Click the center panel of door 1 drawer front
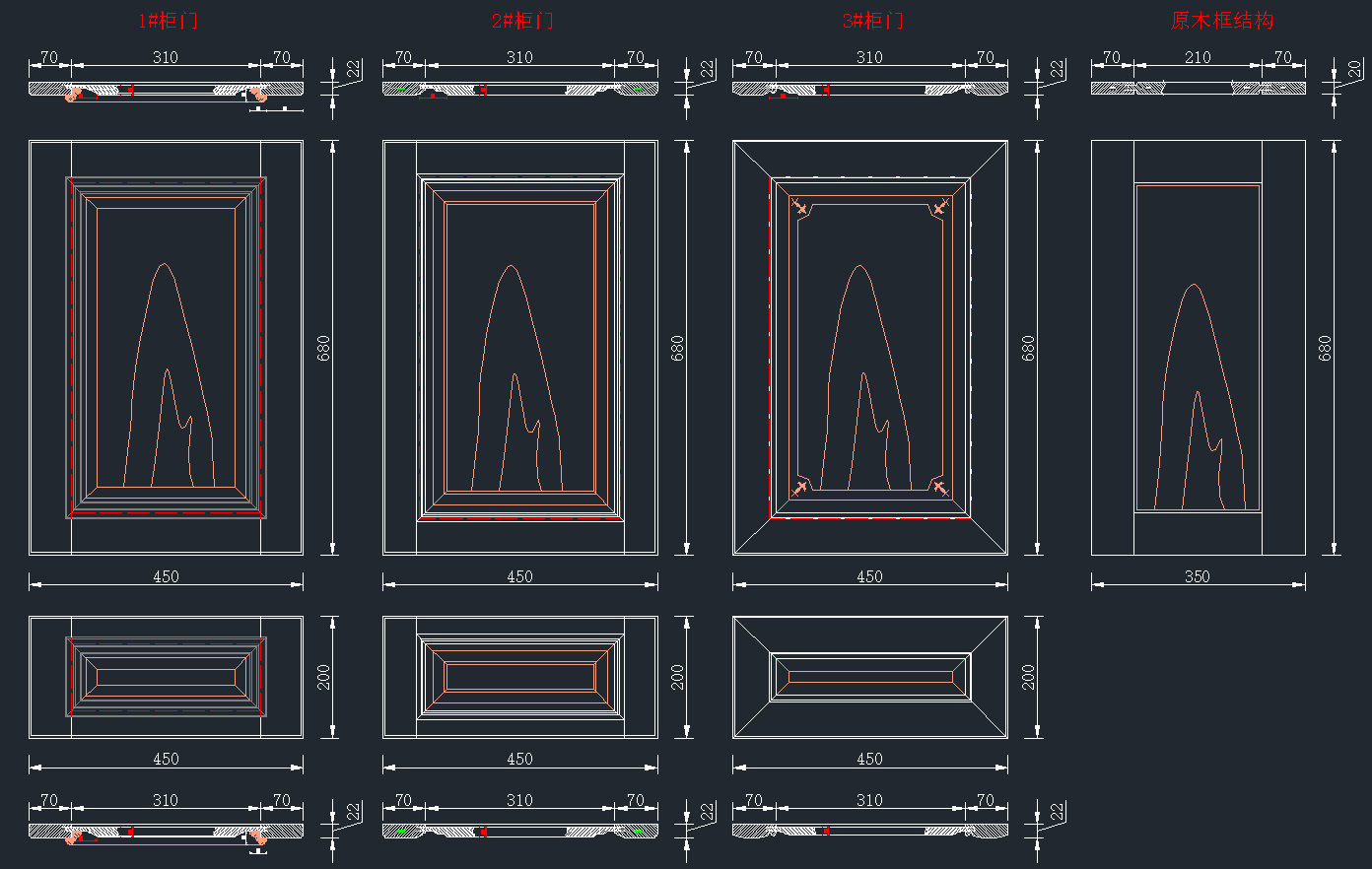The width and height of the screenshot is (1372, 869). pyautogui.click(x=166, y=677)
